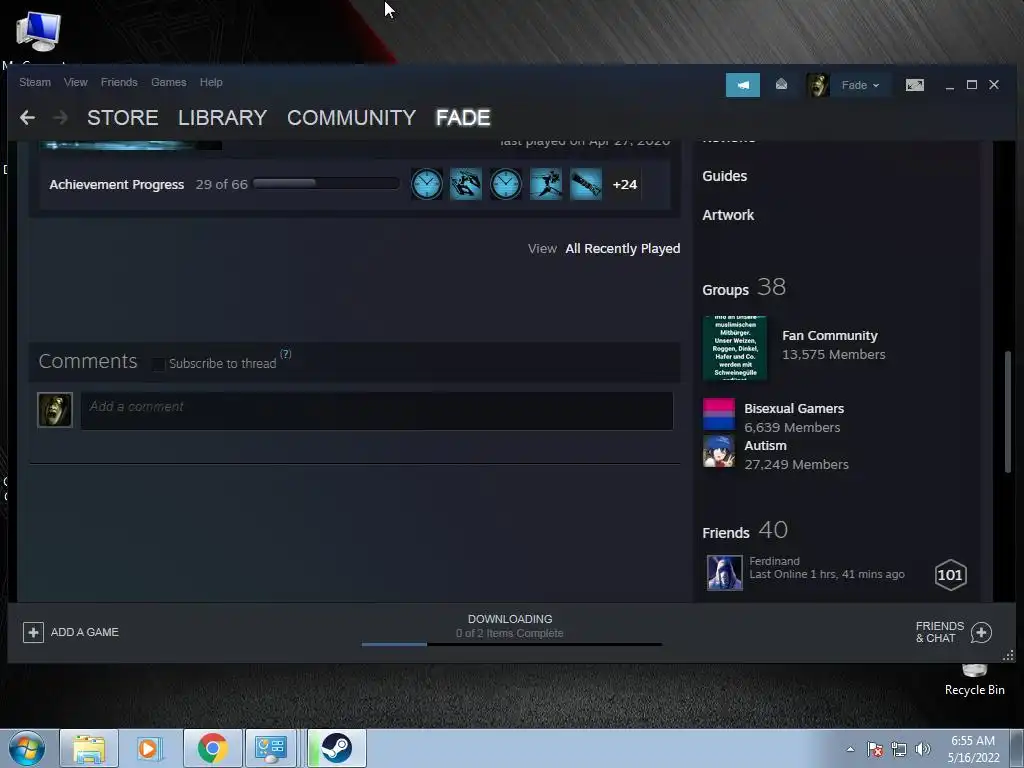This screenshot has width=1024, height=768.
Task: Click the profile avatar in title bar
Action: point(818,85)
